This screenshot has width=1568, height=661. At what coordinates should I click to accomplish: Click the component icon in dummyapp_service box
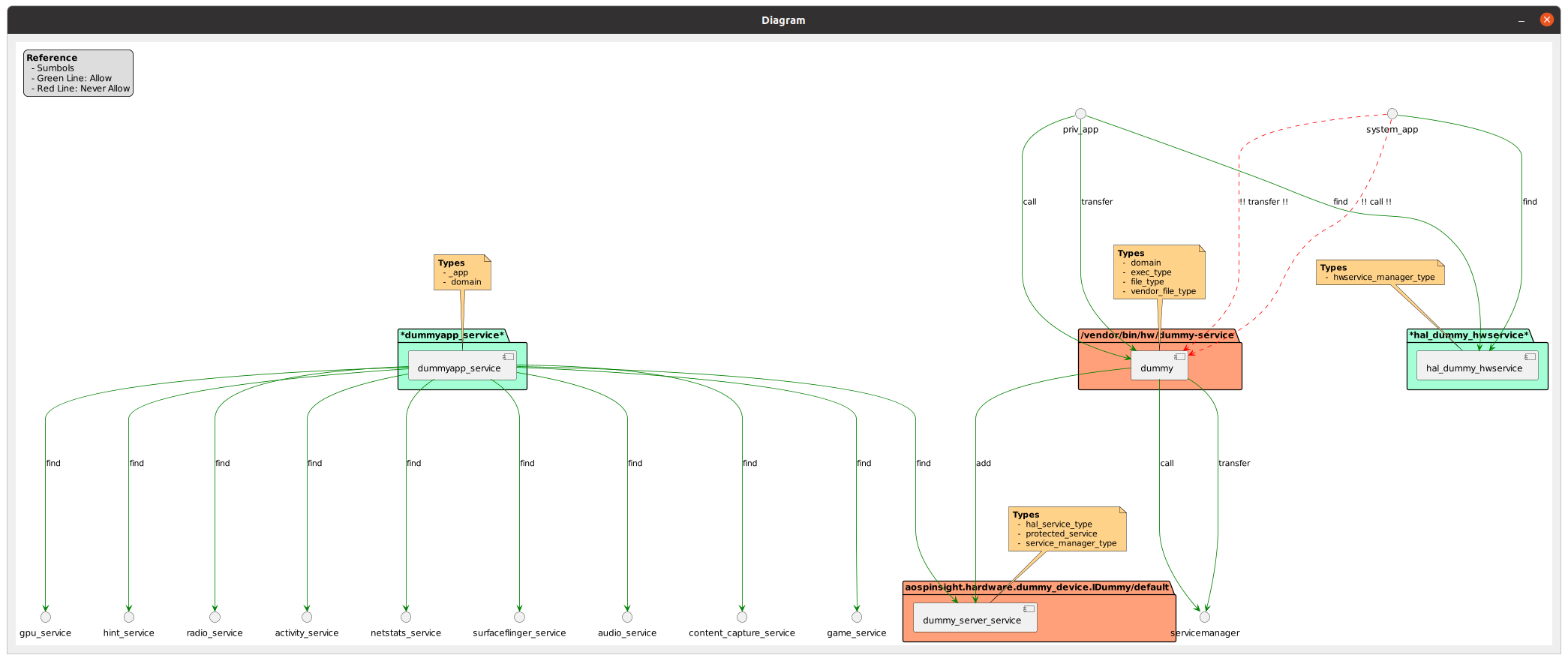tap(508, 357)
